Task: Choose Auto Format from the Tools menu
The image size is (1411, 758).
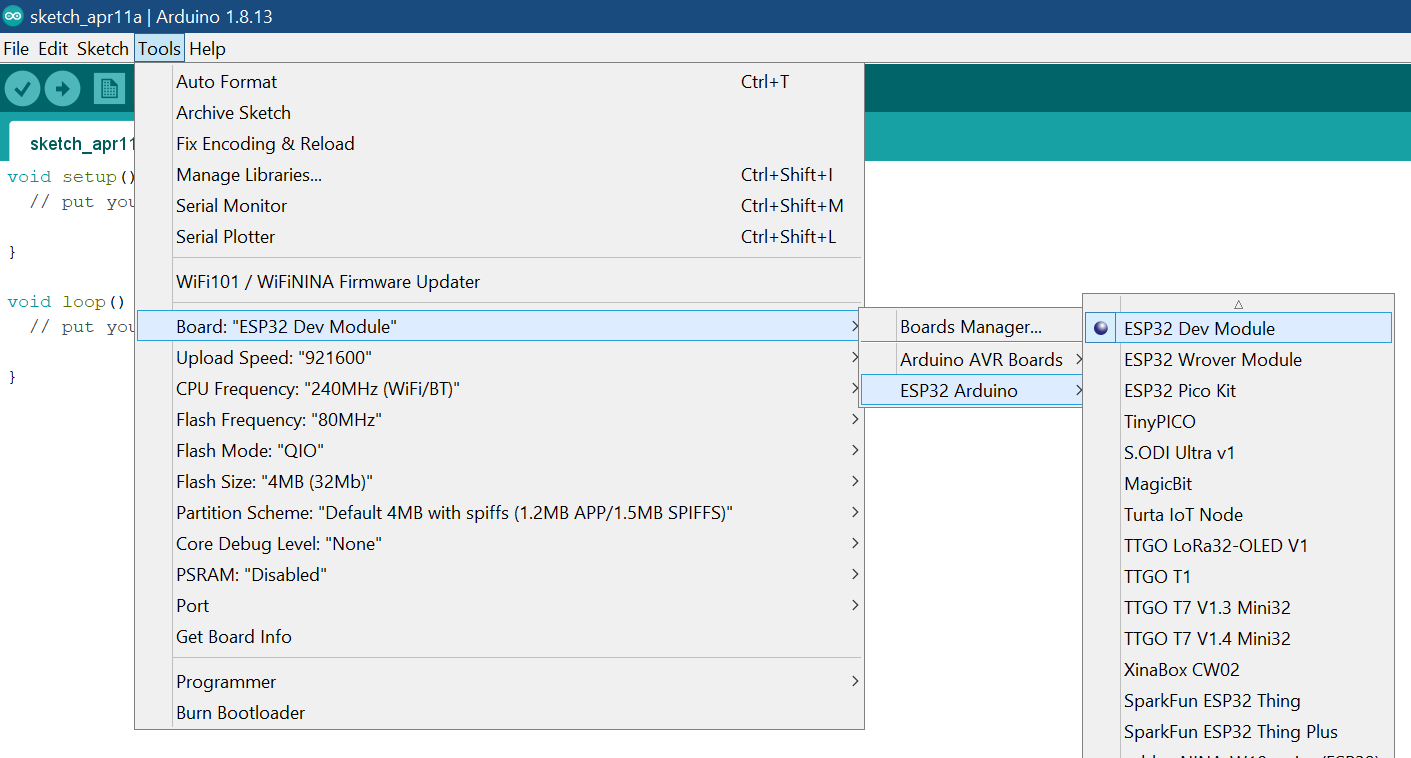Action: (499, 82)
